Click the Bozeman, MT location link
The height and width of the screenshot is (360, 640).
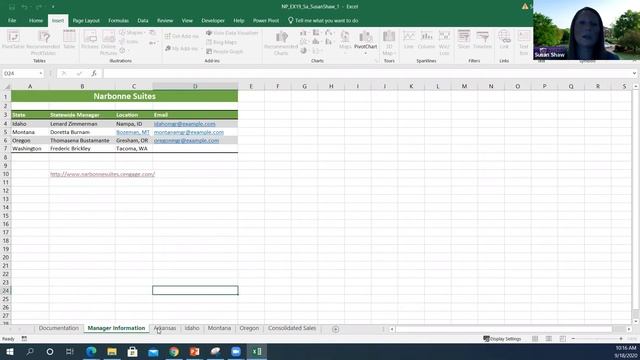click(133, 132)
